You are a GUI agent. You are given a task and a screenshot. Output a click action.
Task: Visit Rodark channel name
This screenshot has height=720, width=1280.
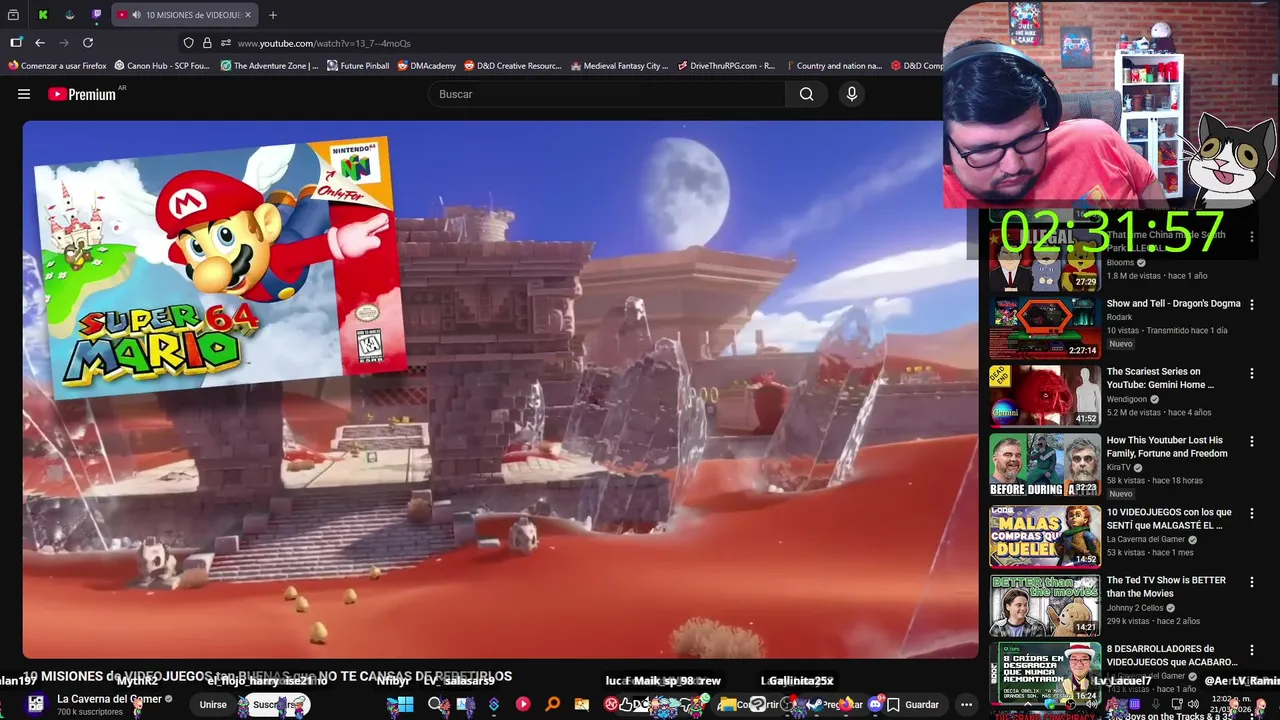tap(1119, 317)
